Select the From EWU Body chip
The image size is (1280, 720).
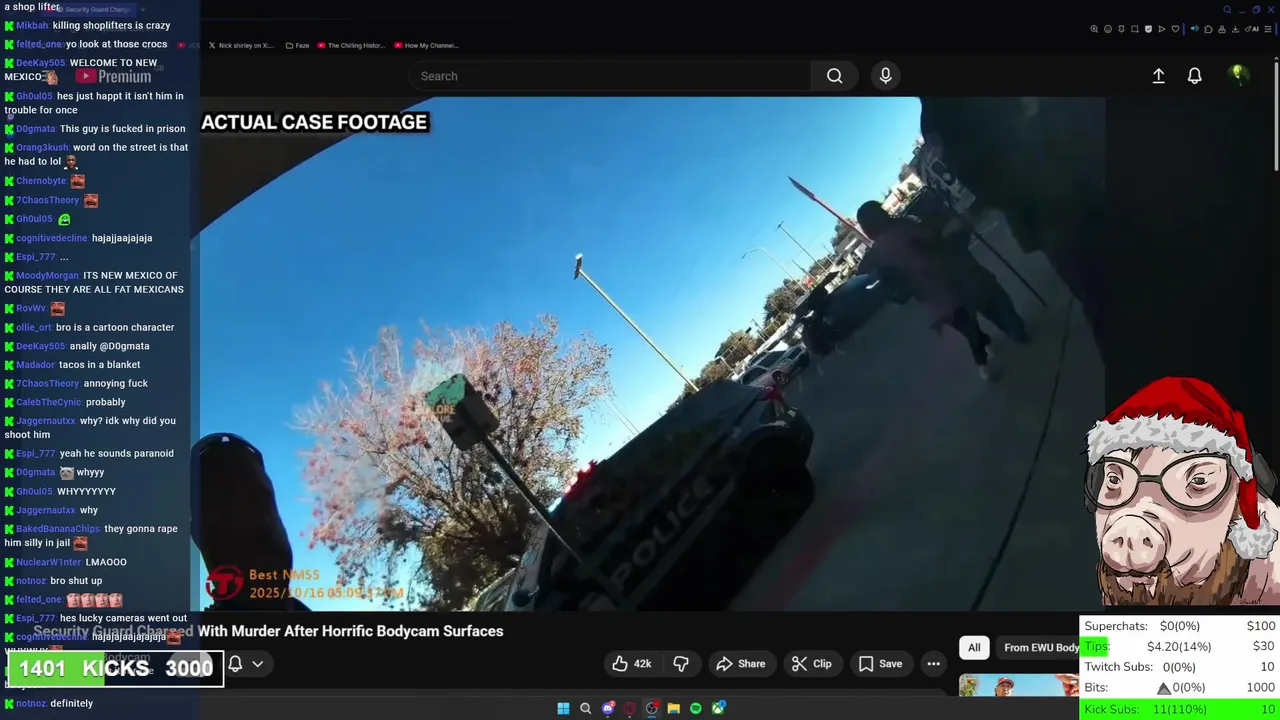click(x=1040, y=647)
